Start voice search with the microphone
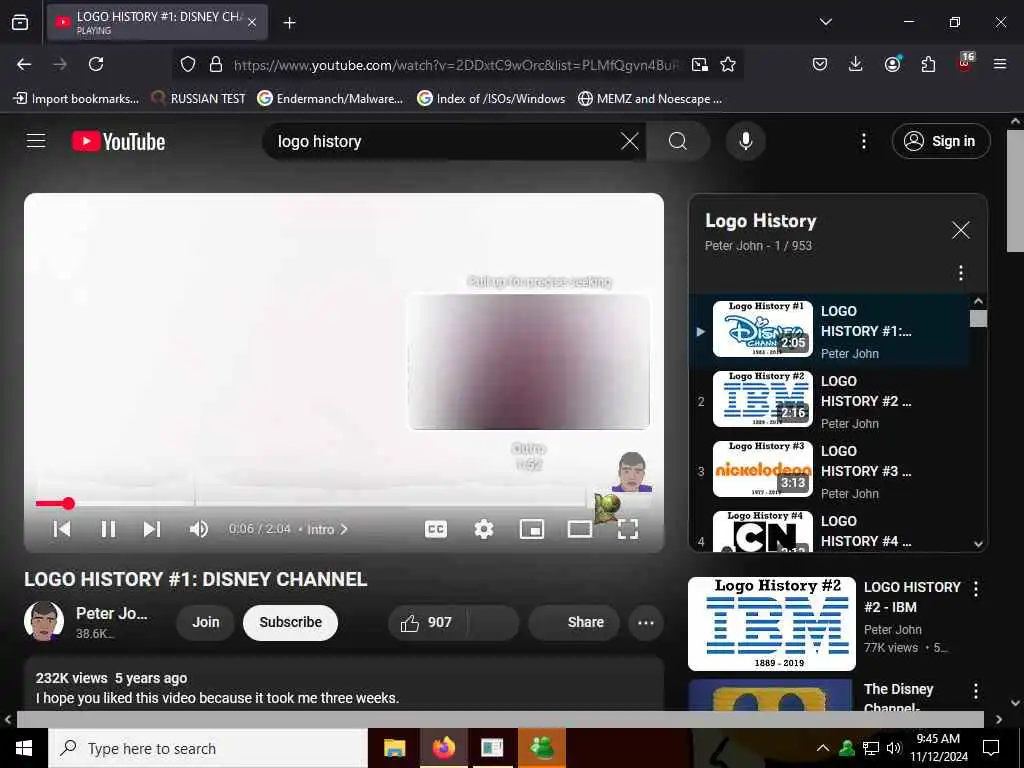This screenshot has height=768, width=1024. [x=745, y=141]
